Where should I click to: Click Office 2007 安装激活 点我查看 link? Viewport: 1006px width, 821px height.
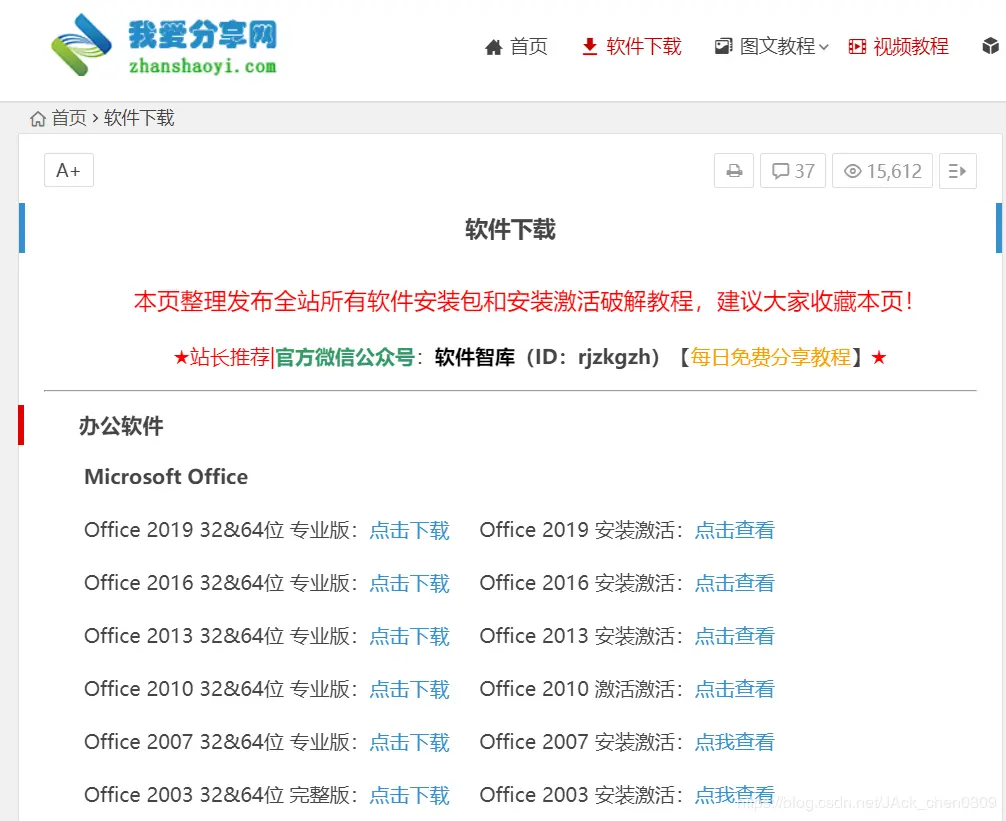[735, 743]
